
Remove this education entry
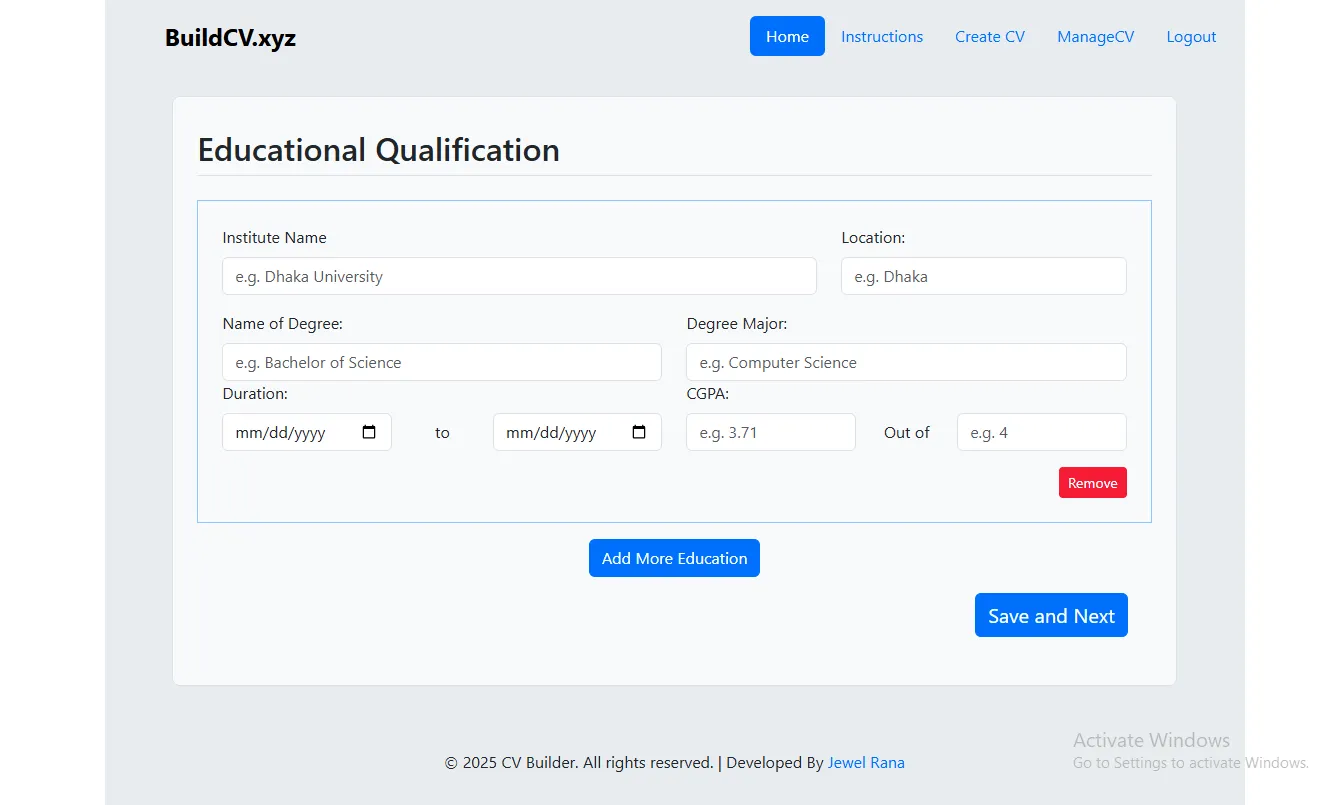[x=1092, y=483]
